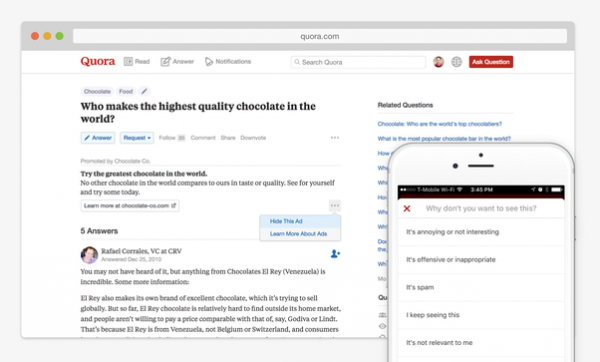This screenshot has width=600, height=362.
Task: Click the blue Answer button under question
Action: [x=98, y=138]
